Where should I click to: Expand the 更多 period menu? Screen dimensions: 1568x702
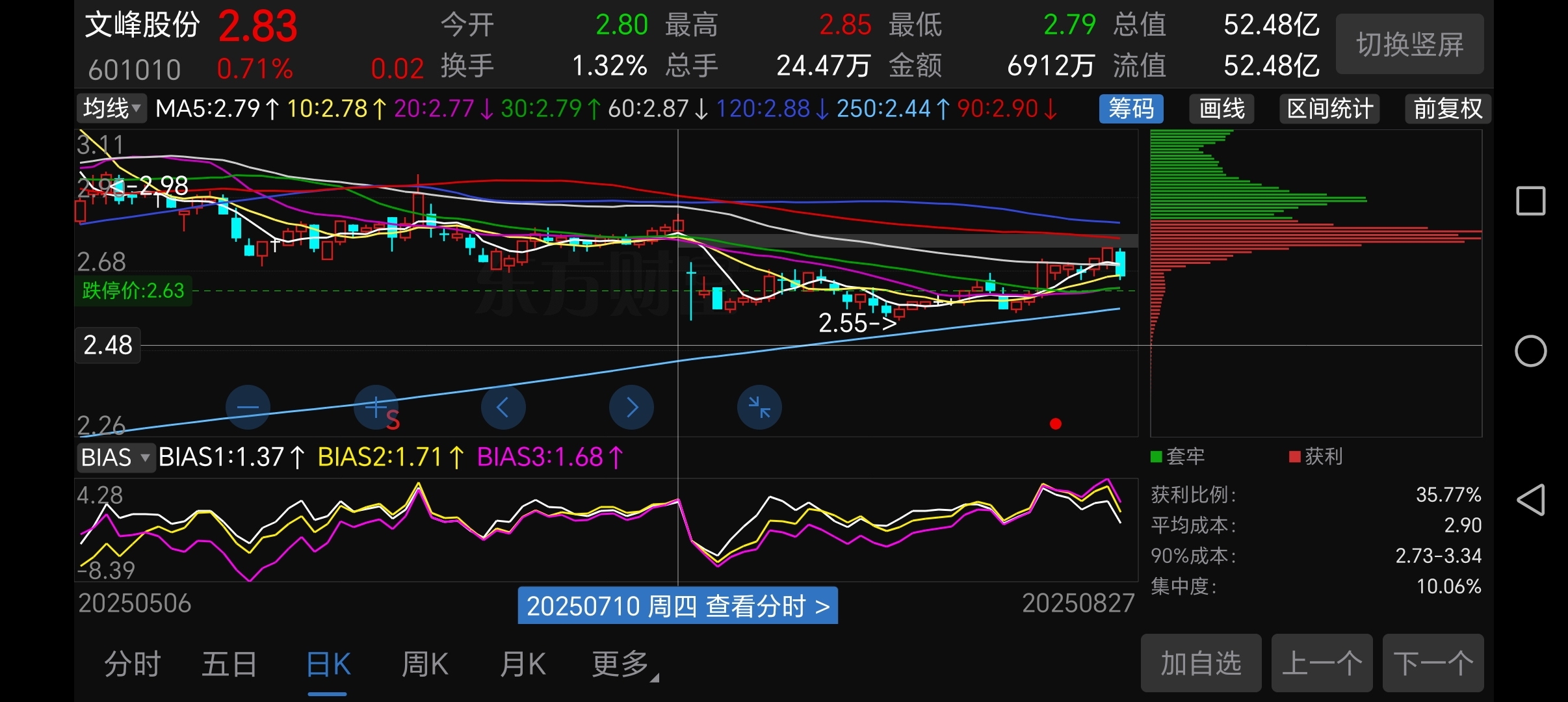624,664
